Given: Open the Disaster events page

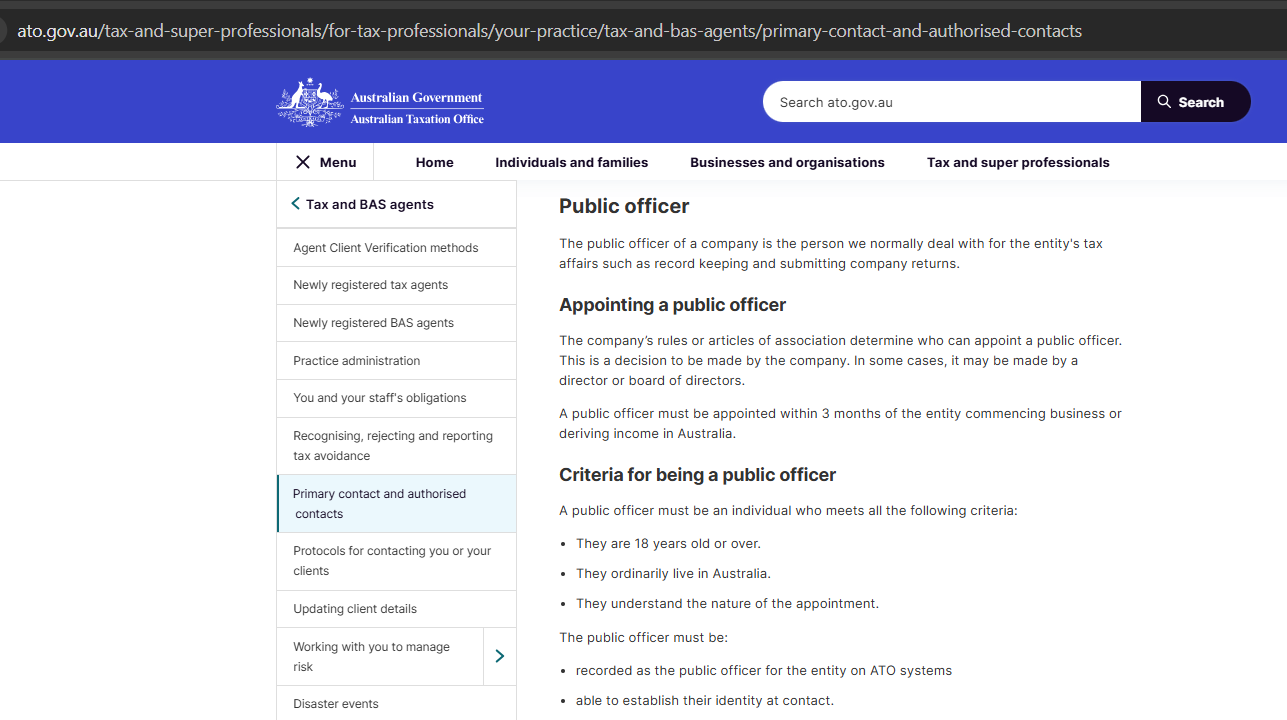Looking at the screenshot, I should [396, 703].
